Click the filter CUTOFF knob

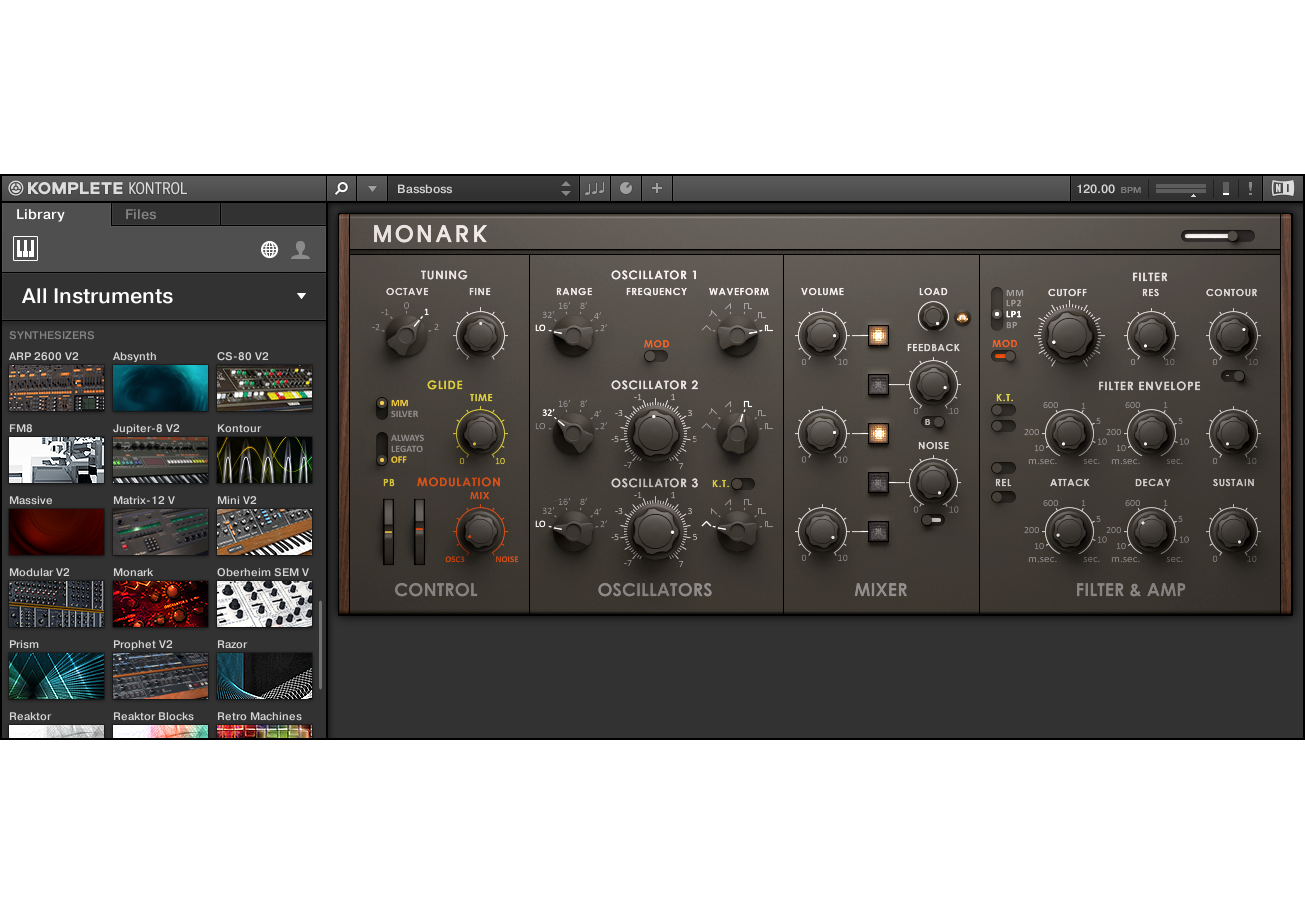[1067, 336]
